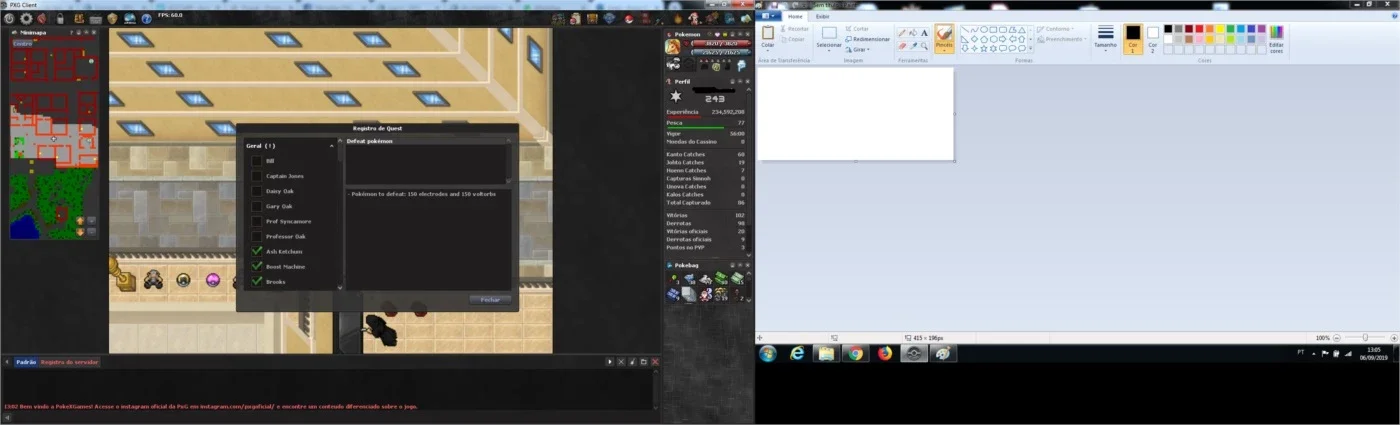The height and width of the screenshot is (425, 1400).
Task: Click Fechar to close the quest log
Action: [x=490, y=300]
